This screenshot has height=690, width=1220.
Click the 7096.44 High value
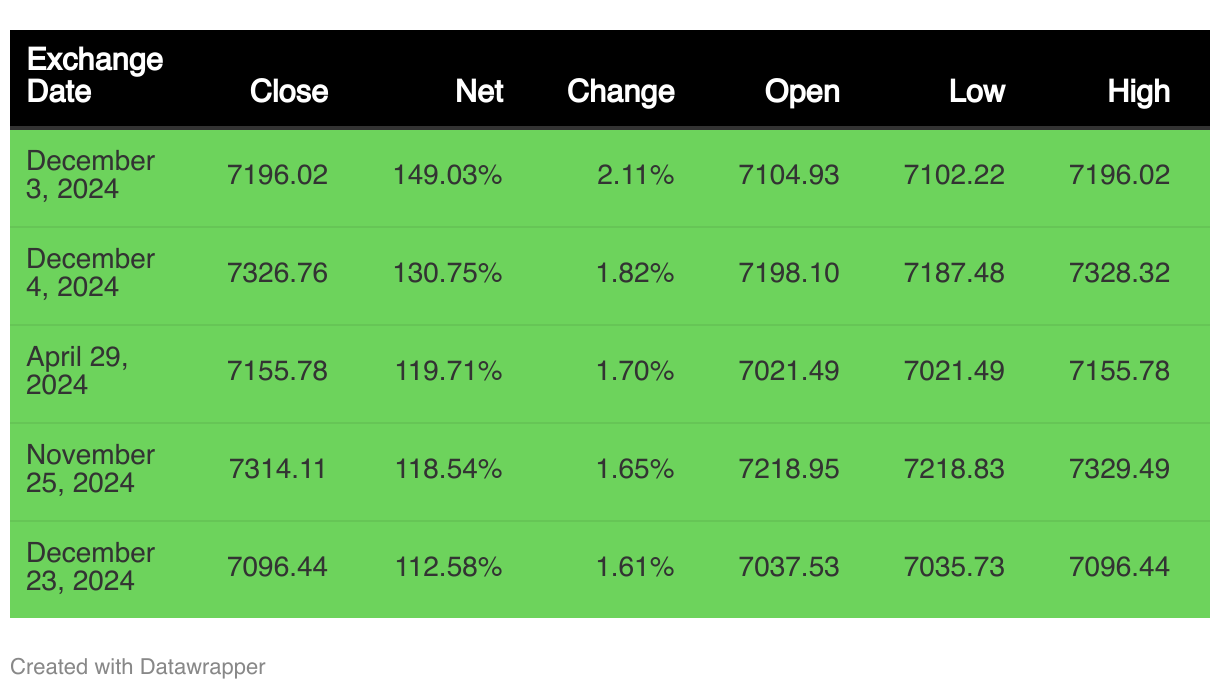(x=1119, y=567)
